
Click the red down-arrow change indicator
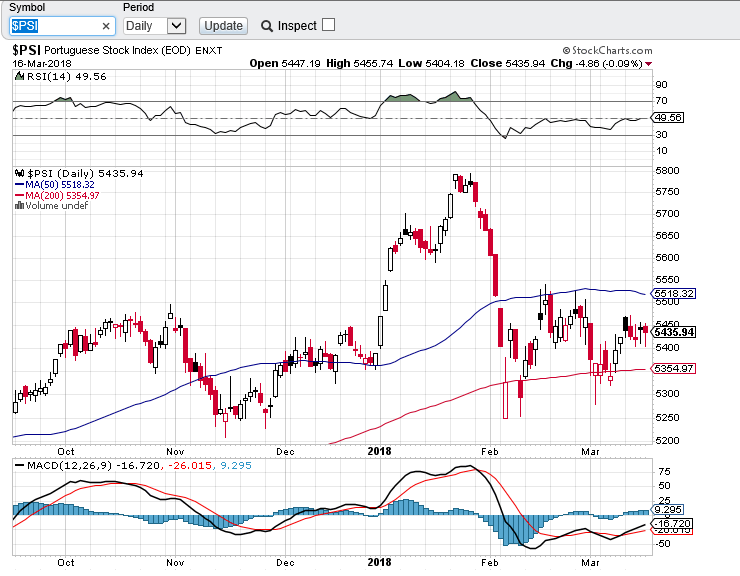click(x=649, y=64)
